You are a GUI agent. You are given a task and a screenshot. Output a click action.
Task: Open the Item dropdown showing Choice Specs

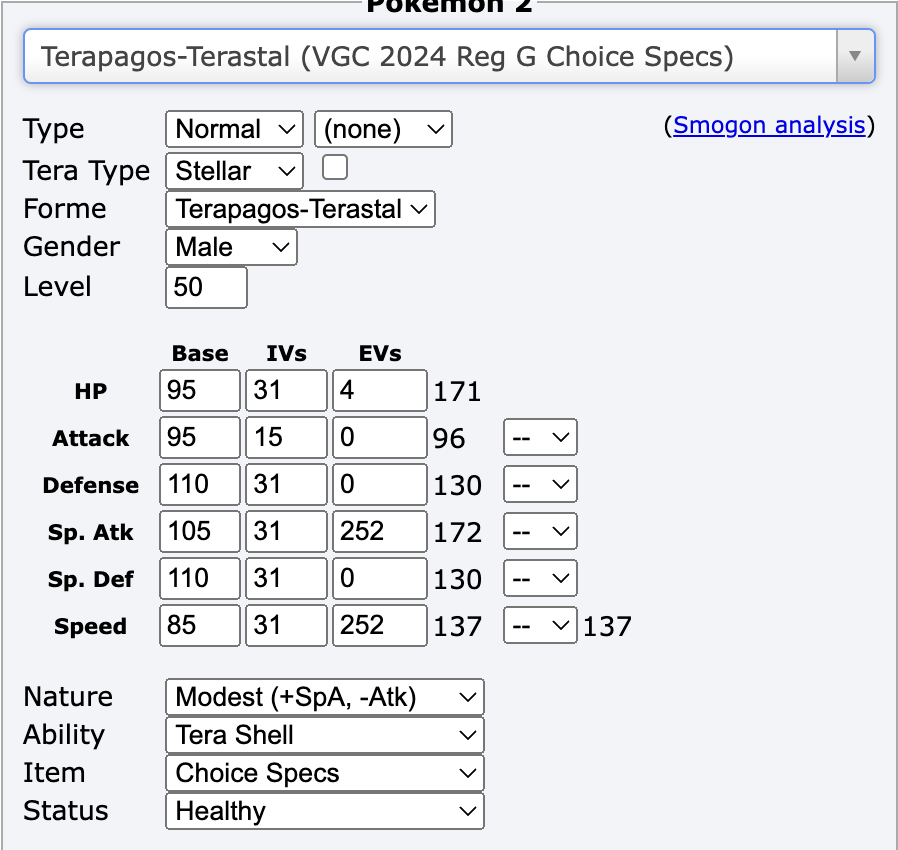click(325, 773)
